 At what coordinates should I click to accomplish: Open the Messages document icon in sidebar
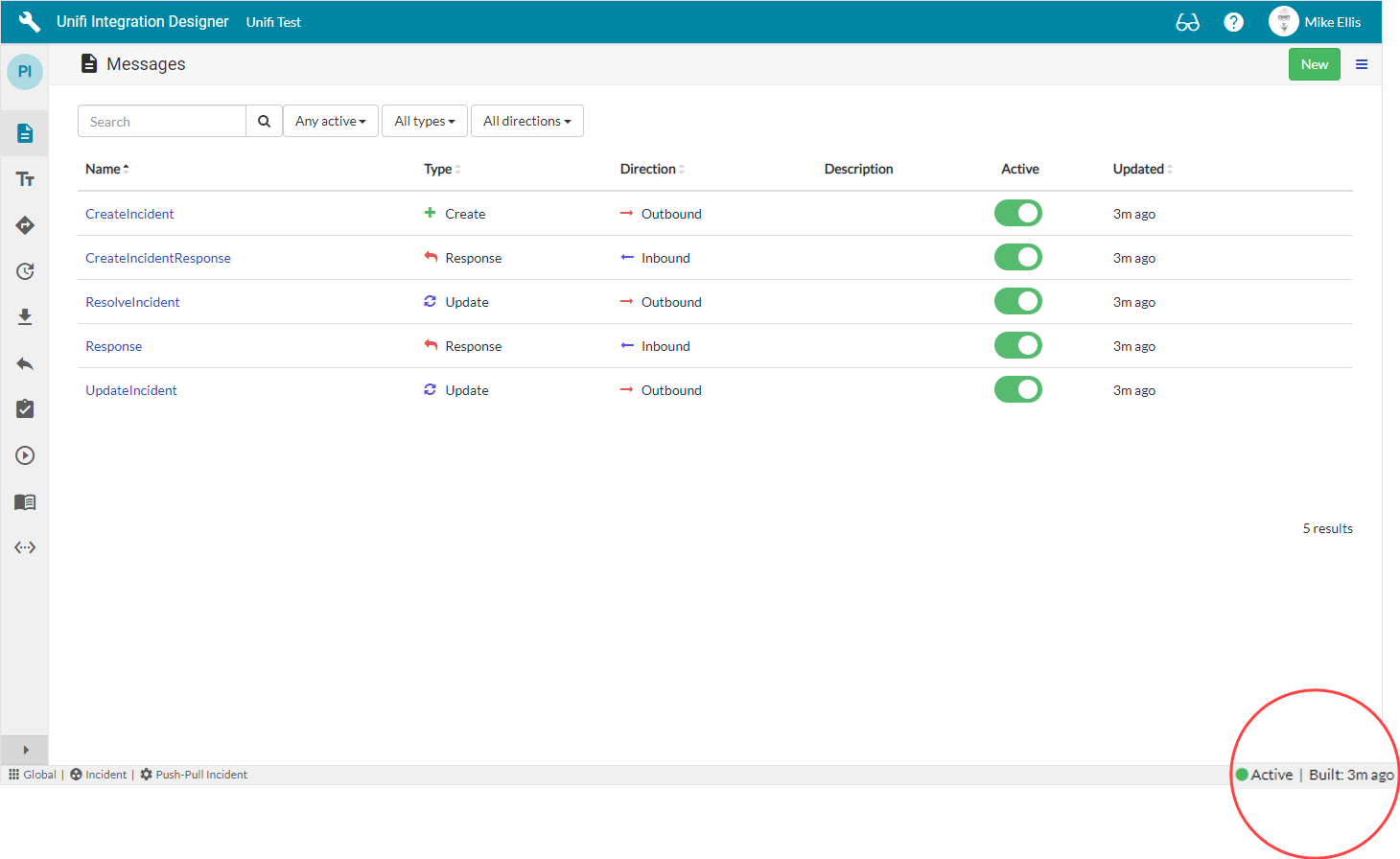tap(25, 133)
